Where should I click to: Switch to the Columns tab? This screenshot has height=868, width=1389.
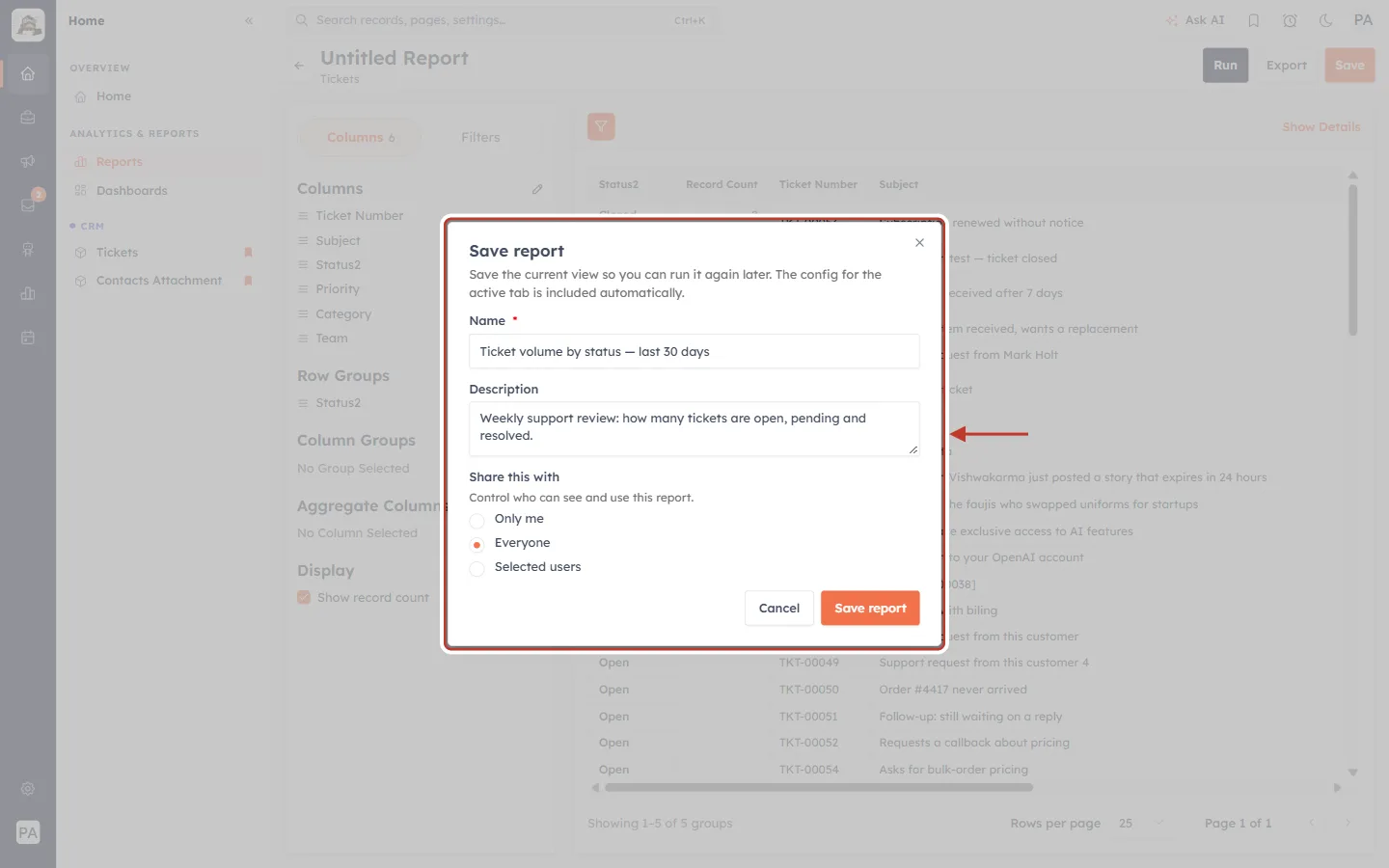pos(361,138)
